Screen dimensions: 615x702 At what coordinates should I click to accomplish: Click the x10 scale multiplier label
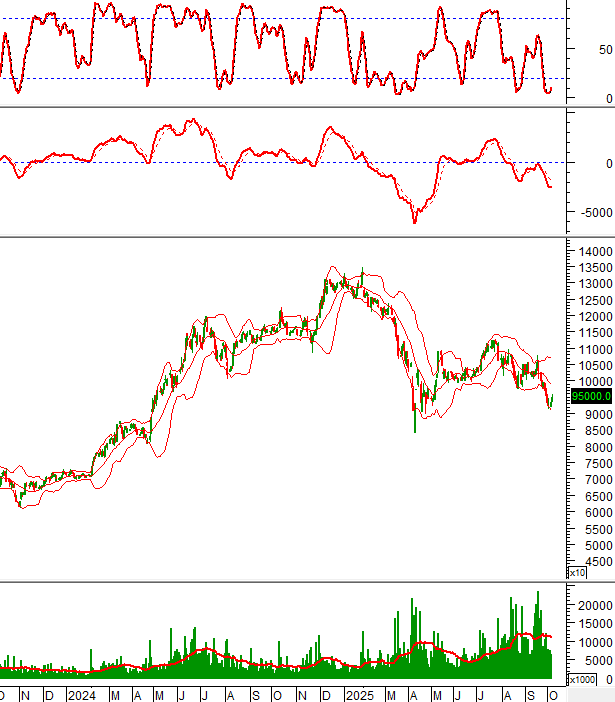[577, 573]
